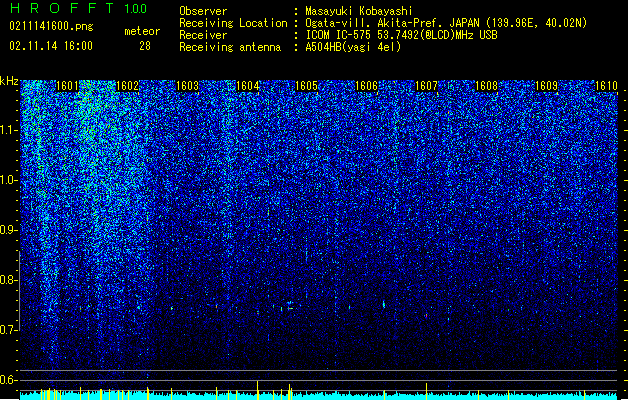629x400 pixels.
Task: Click the Receiver label
Action: (x=203, y=35)
